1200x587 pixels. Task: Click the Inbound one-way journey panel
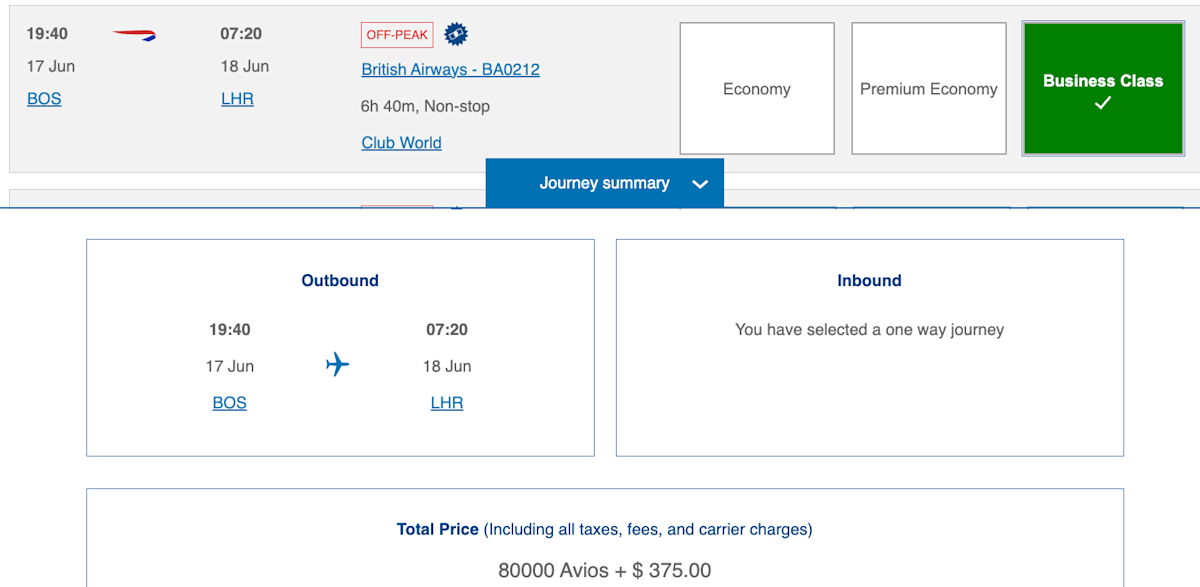(x=869, y=347)
